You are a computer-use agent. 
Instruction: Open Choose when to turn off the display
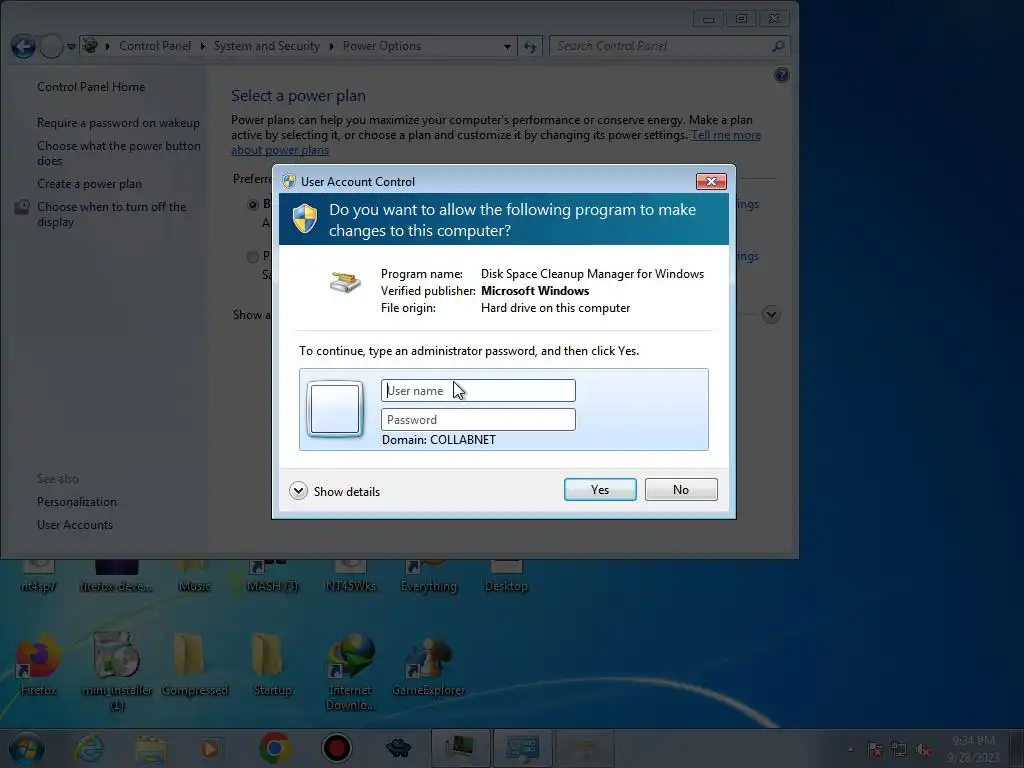(x=111, y=214)
